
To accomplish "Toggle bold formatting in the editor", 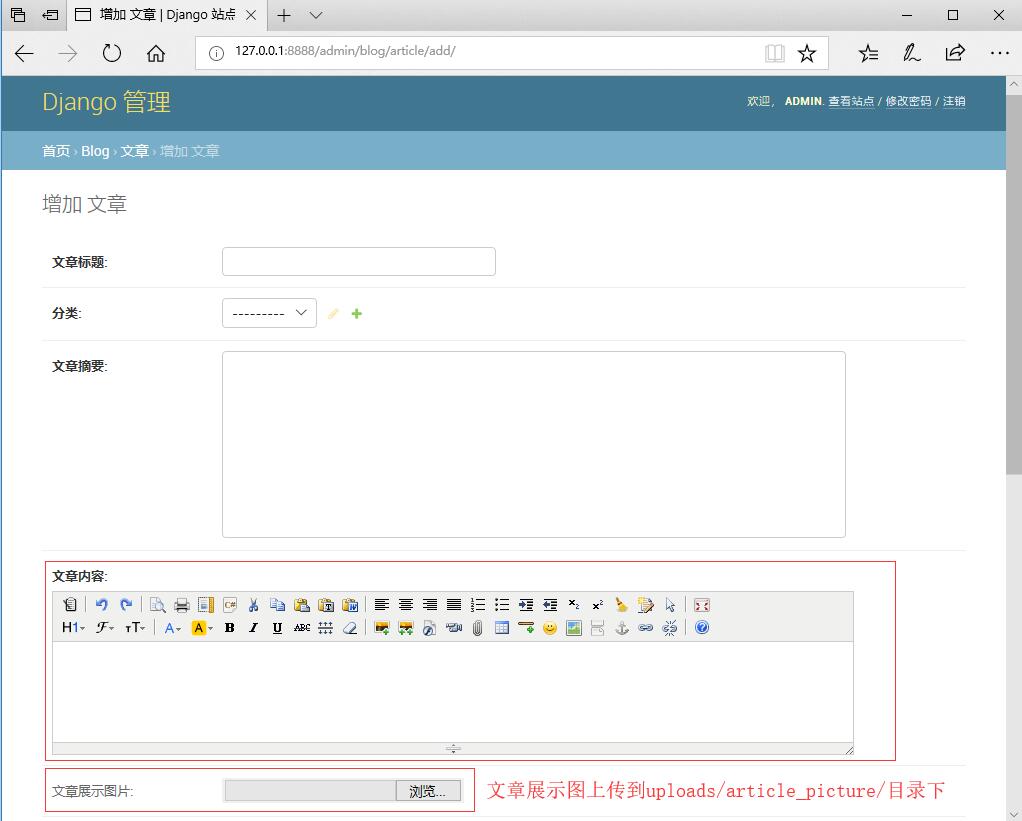I will coord(229,628).
